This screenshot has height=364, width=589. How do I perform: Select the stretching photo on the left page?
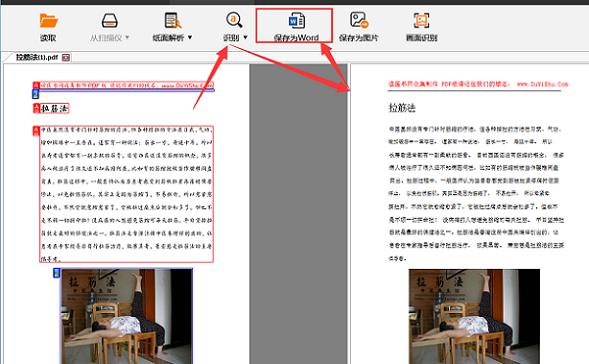[x=127, y=316]
